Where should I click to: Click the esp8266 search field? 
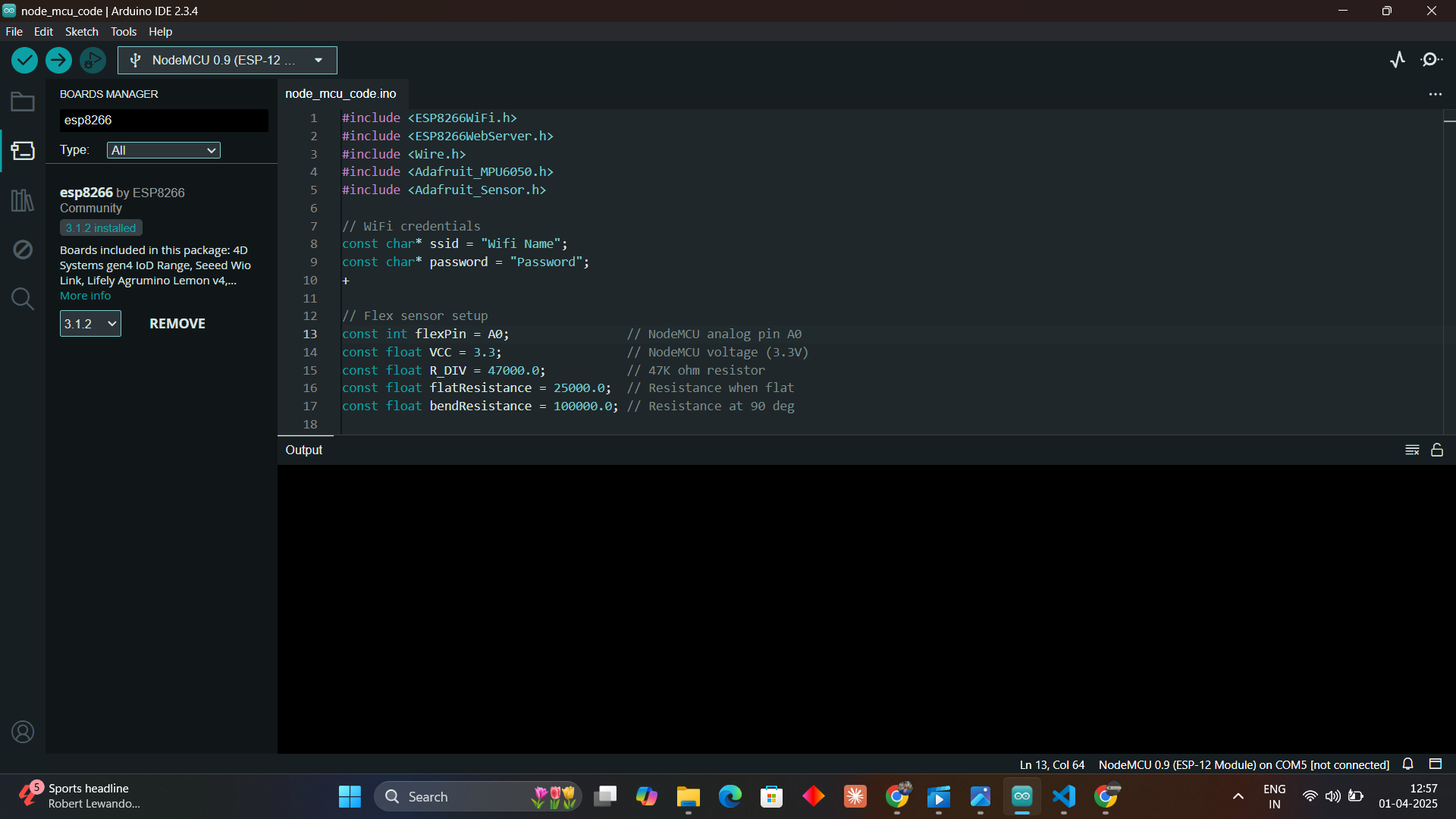coord(164,120)
